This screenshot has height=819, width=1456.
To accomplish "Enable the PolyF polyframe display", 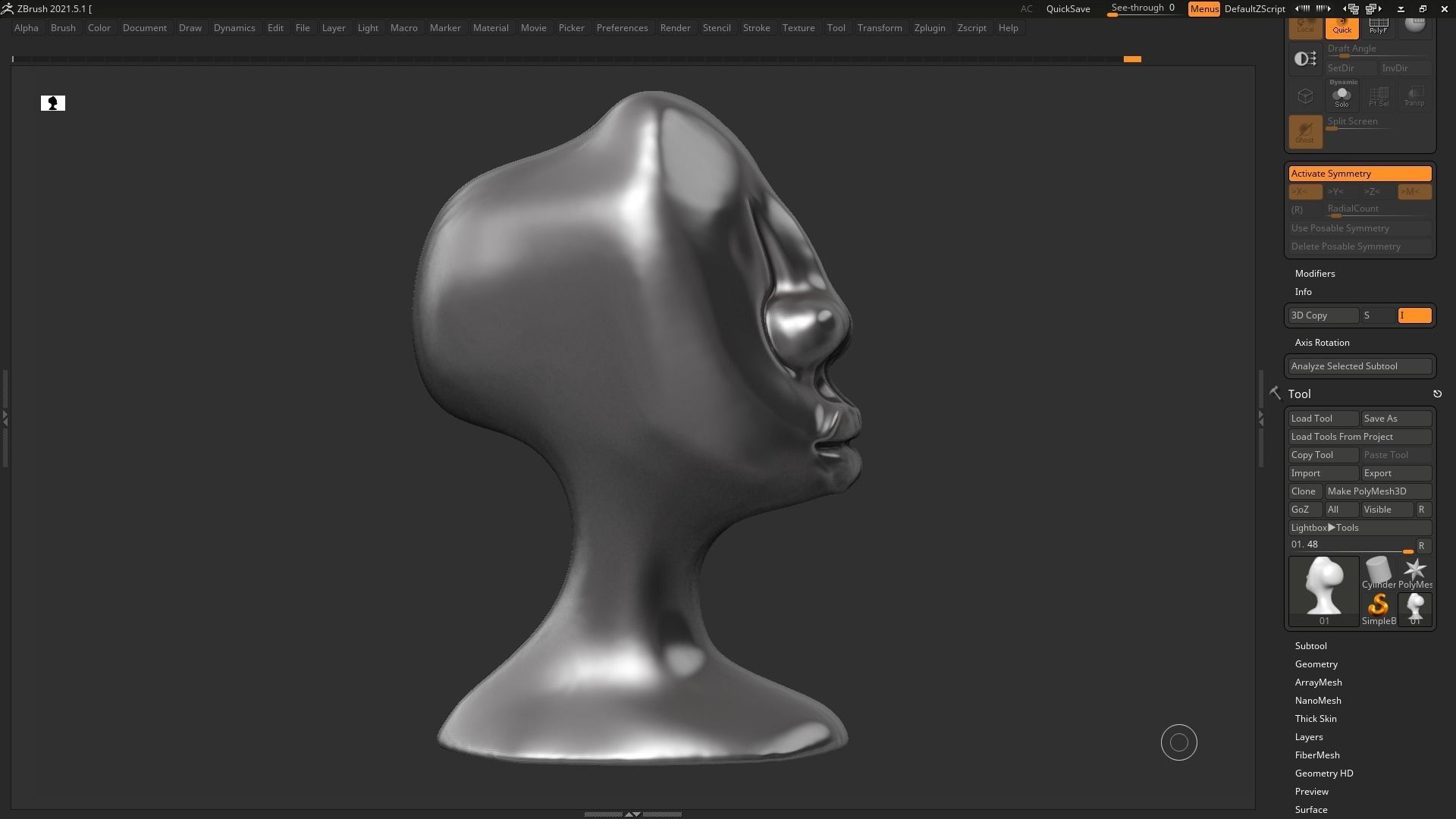I will point(1378,27).
